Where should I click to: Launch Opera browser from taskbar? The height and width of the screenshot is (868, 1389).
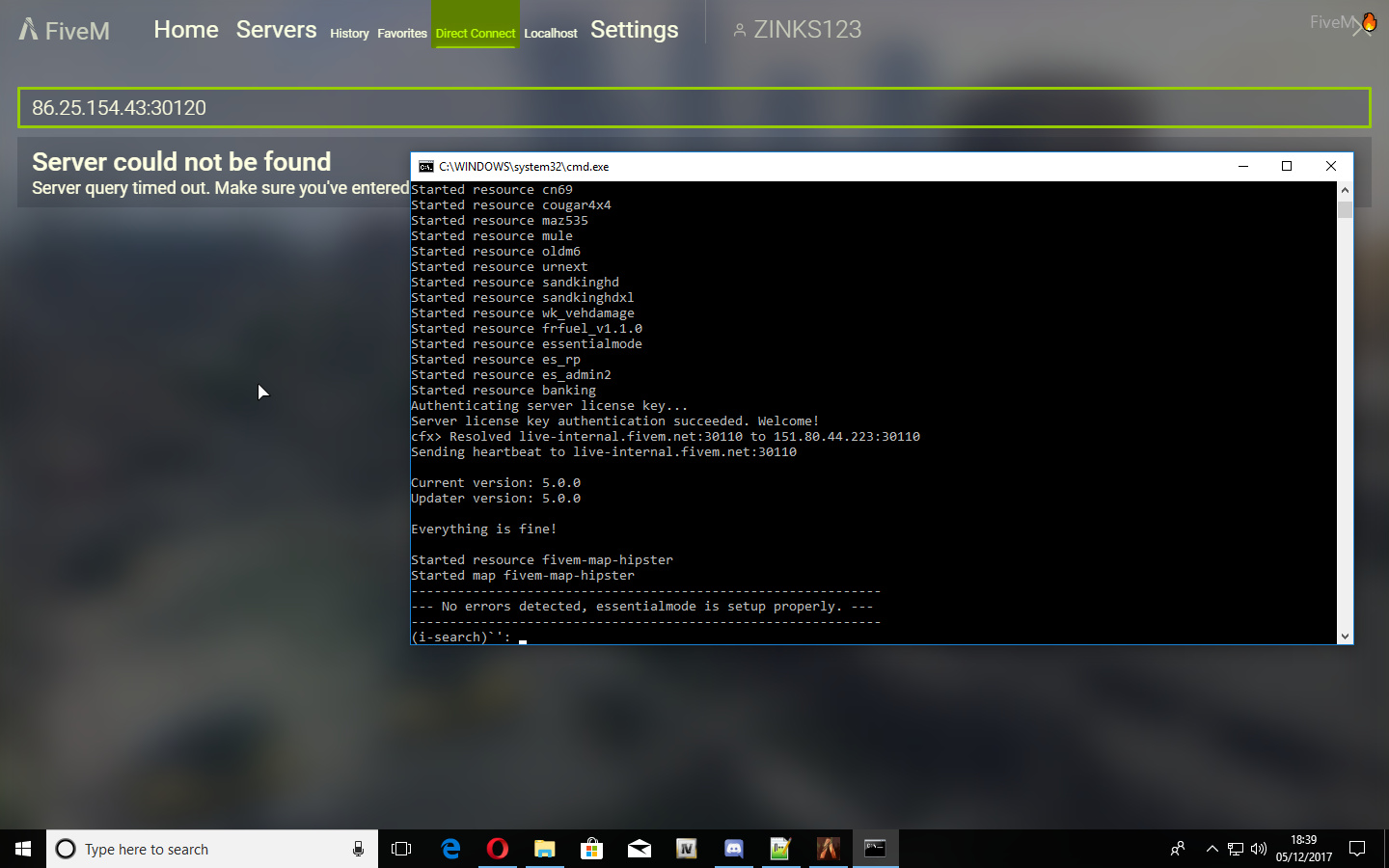pos(498,849)
